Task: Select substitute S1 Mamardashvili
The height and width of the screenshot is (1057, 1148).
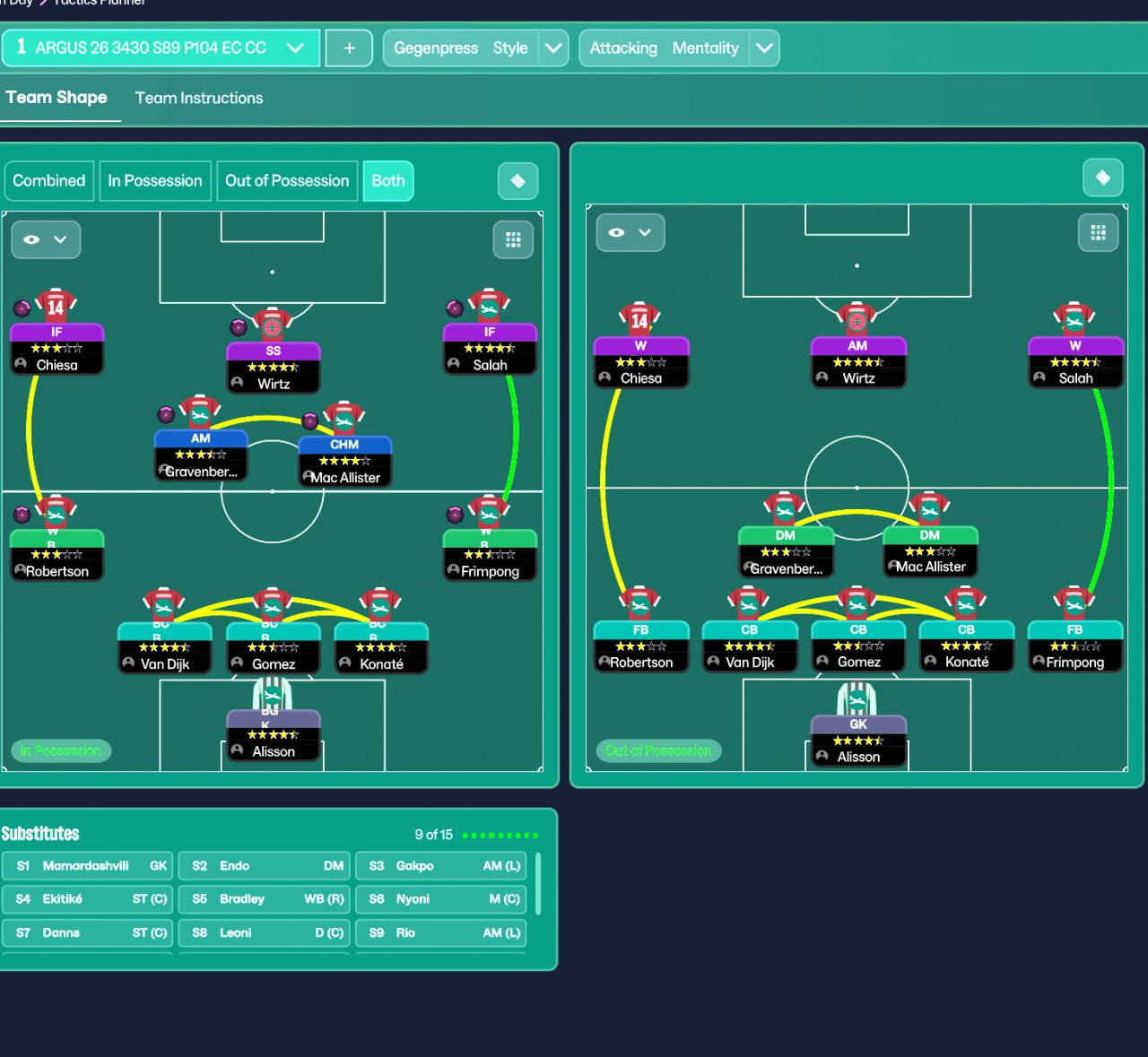Action: point(88,866)
